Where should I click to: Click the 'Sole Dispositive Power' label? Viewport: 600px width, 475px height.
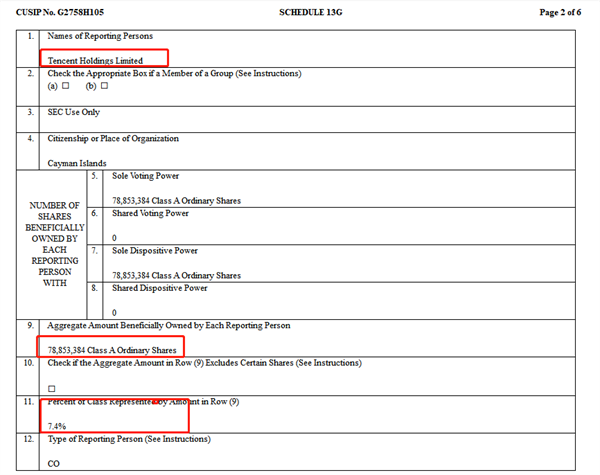point(155,251)
